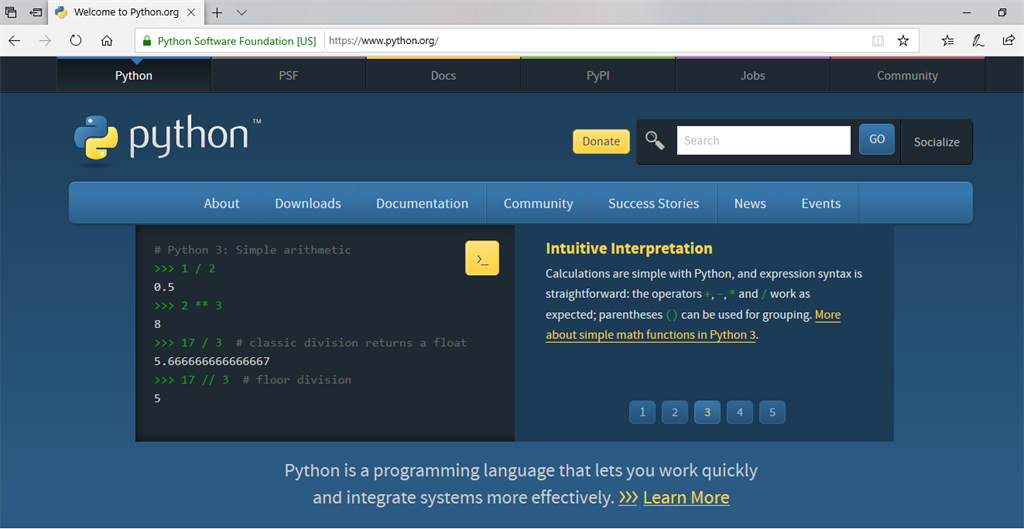This screenshot has width=1024, height=529.
Task: Click the browser Forward arrow
Action: 44,40
